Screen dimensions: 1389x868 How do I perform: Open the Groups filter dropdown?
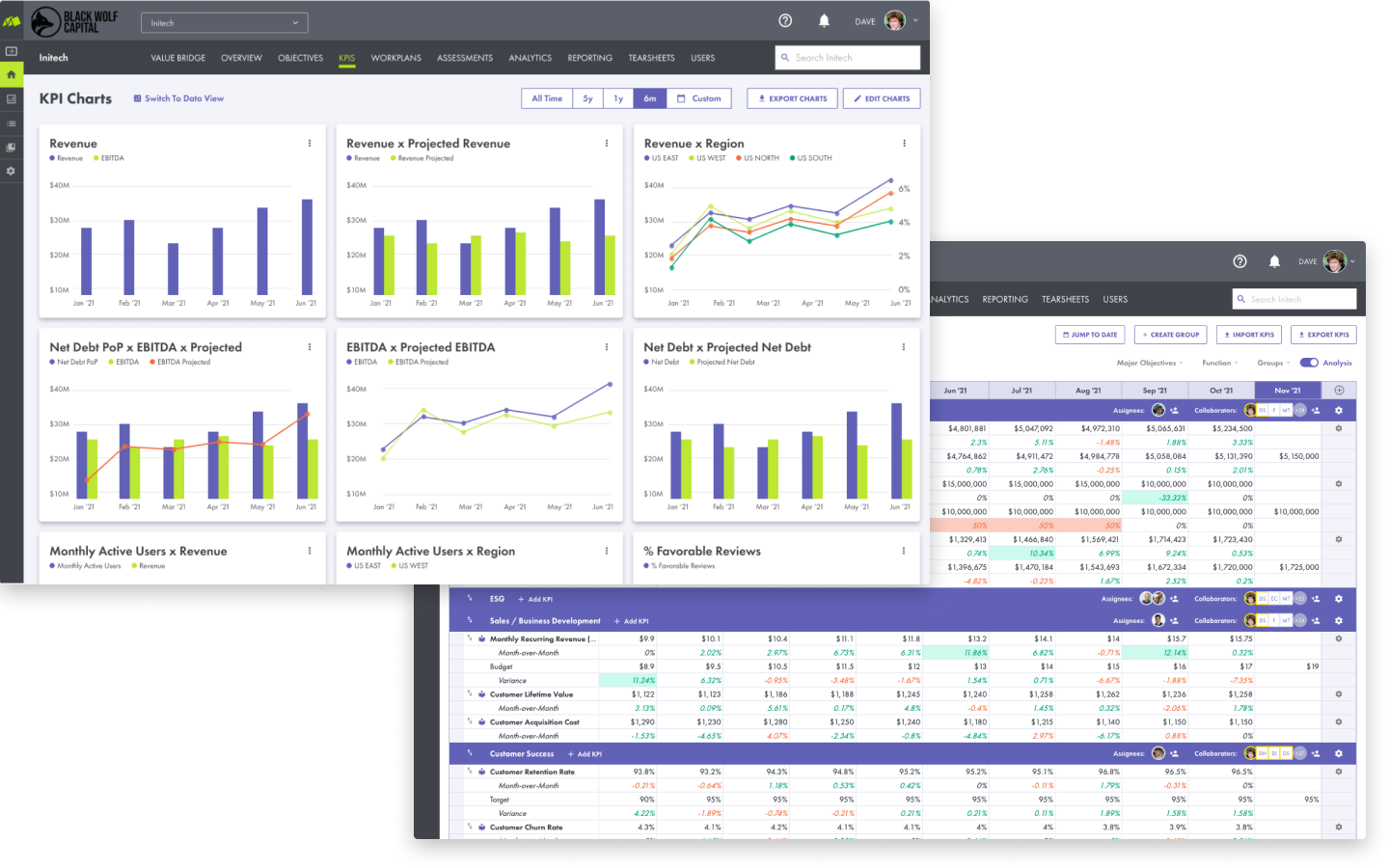[1273, 363]
